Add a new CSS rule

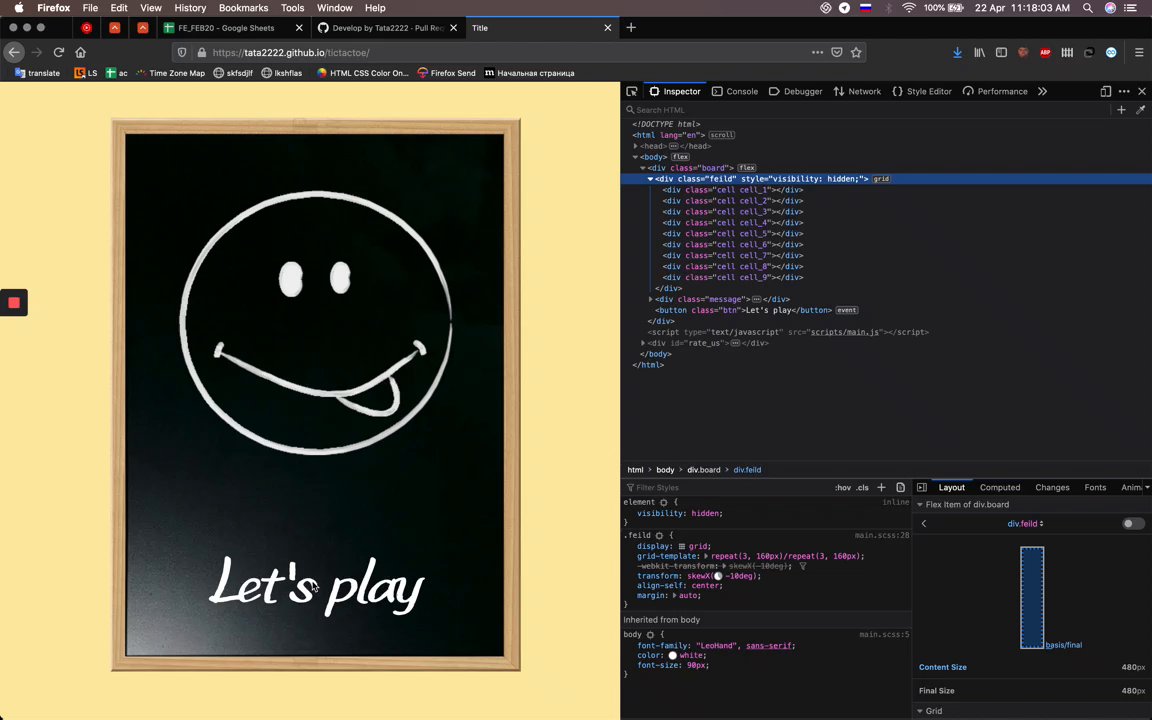881,487
